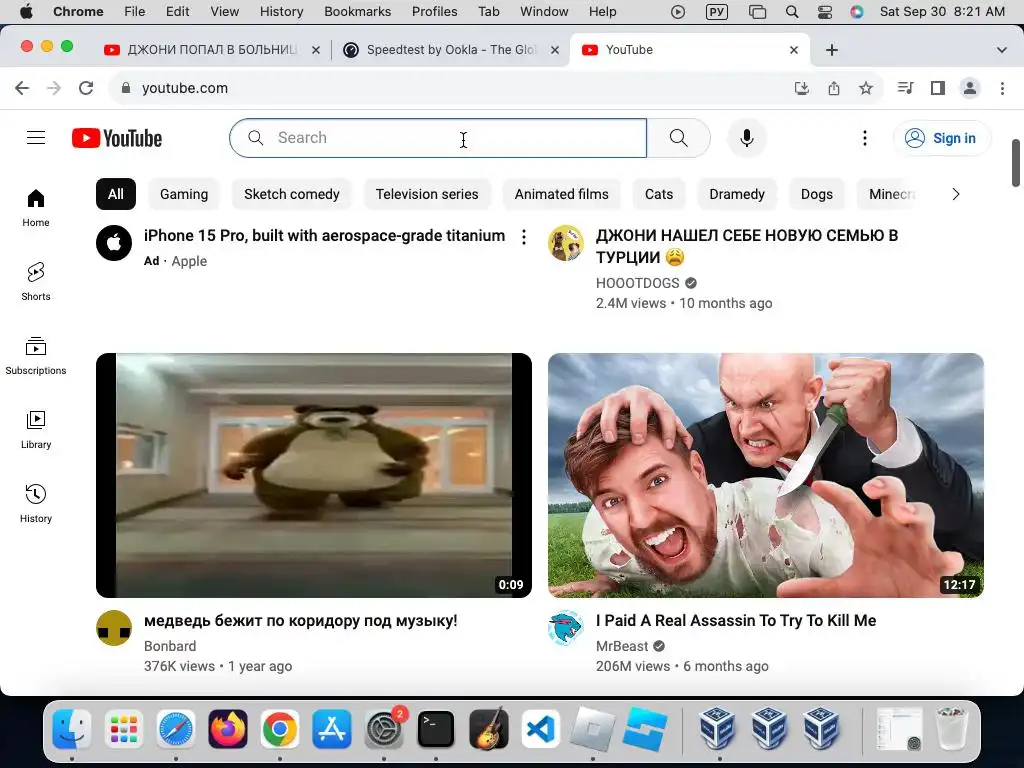
Task: Open HOOOTDOGS channel name link
Action: coord(637,283)
